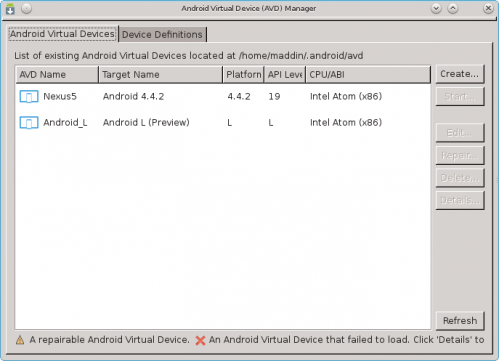Screen dimensions: 499x361
Task: Click the Delete... button
Action: [460, 178]
